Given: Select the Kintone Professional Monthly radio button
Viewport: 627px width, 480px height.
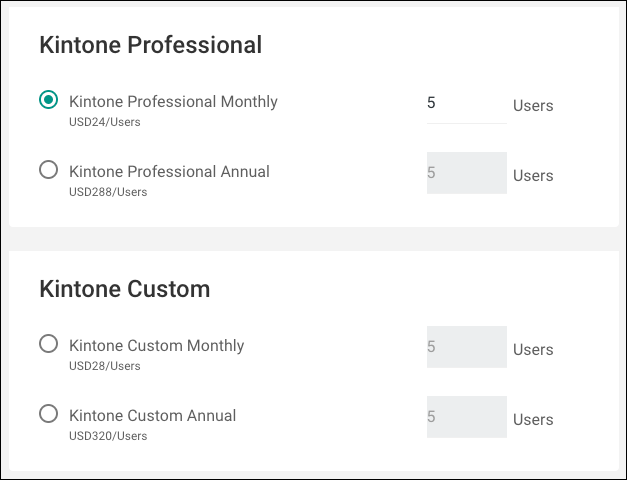Looking at the screenshot, I should 48,100.
